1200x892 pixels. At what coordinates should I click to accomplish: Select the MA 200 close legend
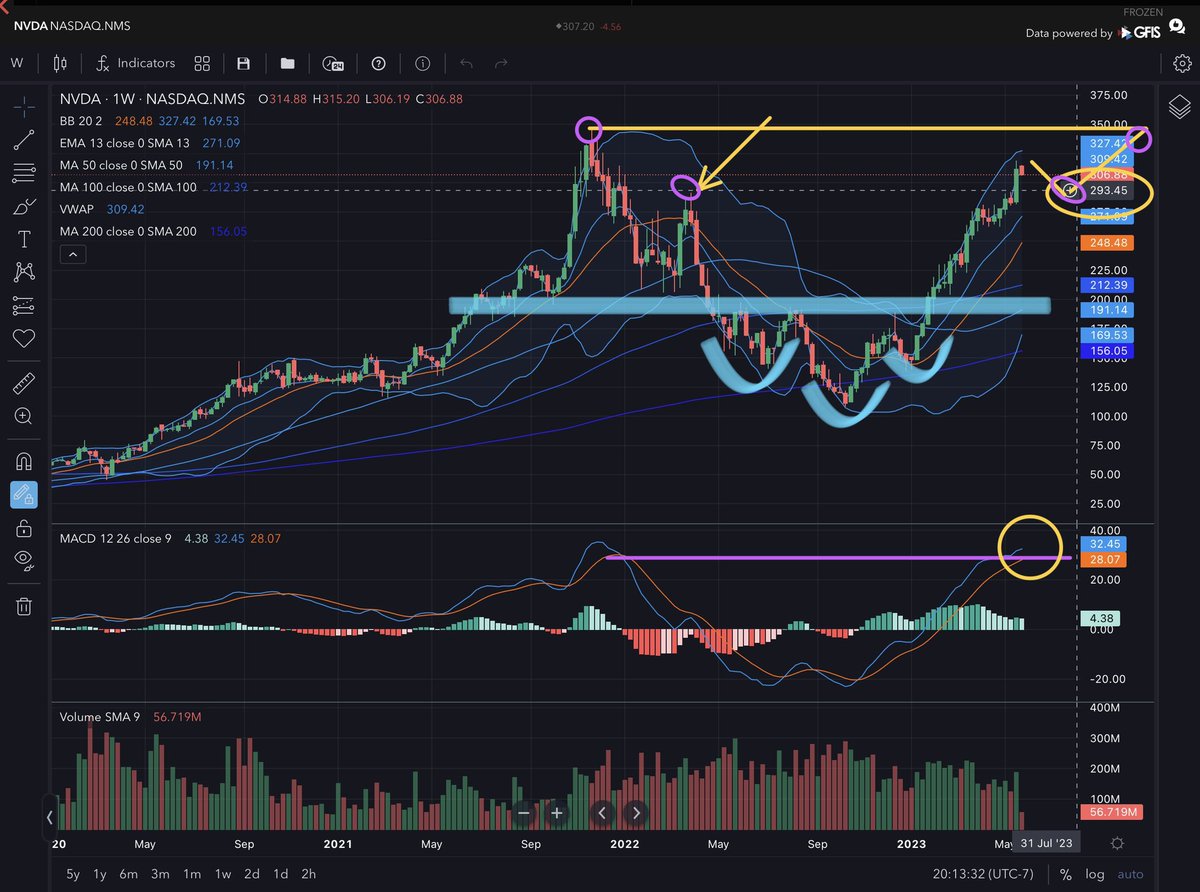click(x=128, y=231)
